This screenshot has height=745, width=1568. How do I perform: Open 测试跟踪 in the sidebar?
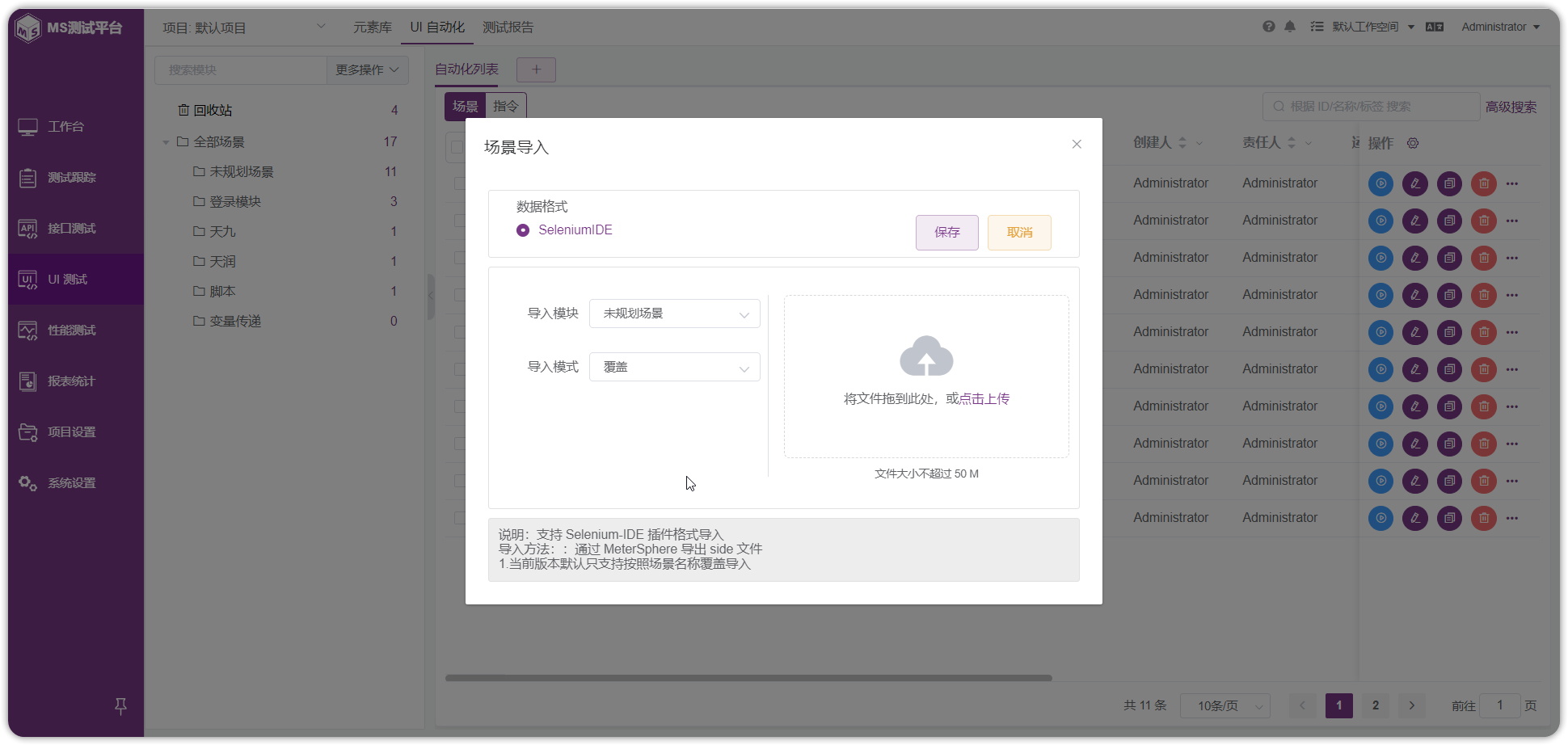point(76,178)
